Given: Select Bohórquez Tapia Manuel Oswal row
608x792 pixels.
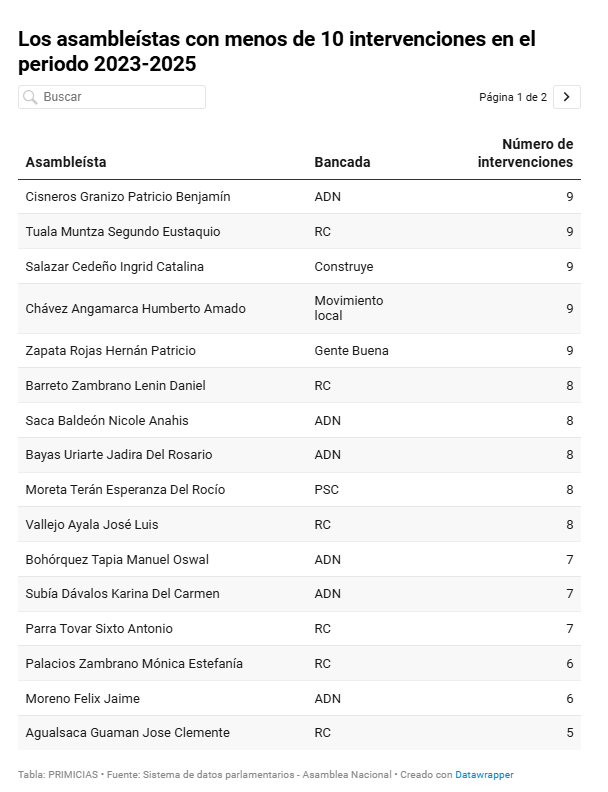Looking at the screenshot, I should 299,560.
